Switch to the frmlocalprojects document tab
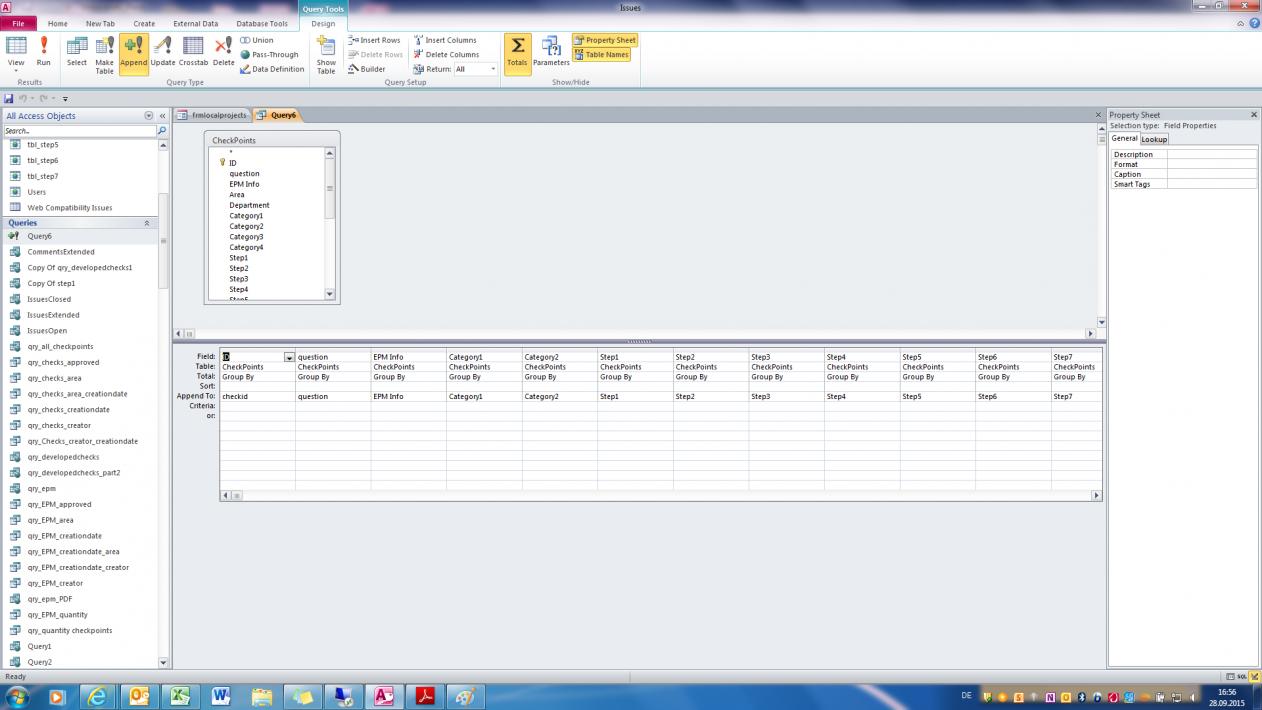Viewport: 1262px width, 710px height. click(212, 115)
